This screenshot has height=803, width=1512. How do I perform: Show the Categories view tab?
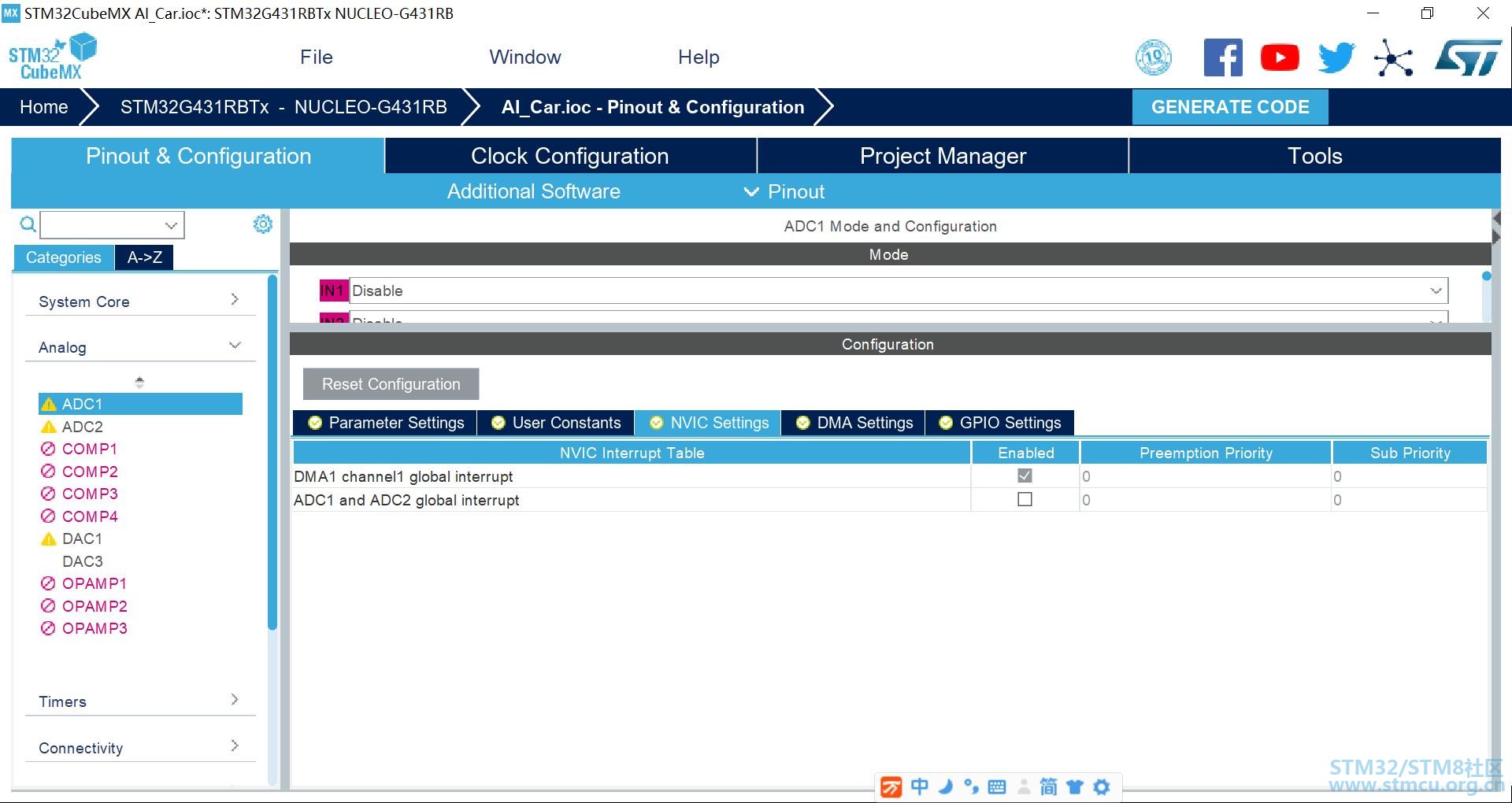pyautogui.click(x=64, y=257)
